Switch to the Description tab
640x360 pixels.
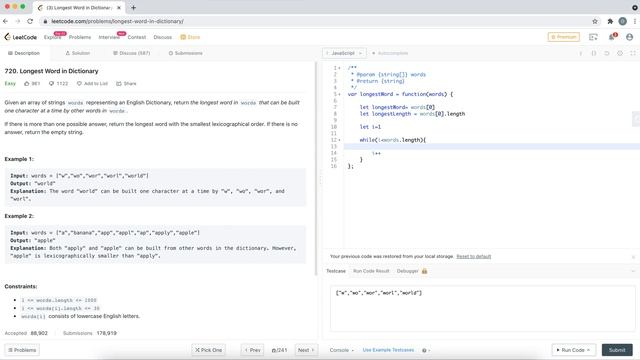pyautogui.click(x=24, y=53)
